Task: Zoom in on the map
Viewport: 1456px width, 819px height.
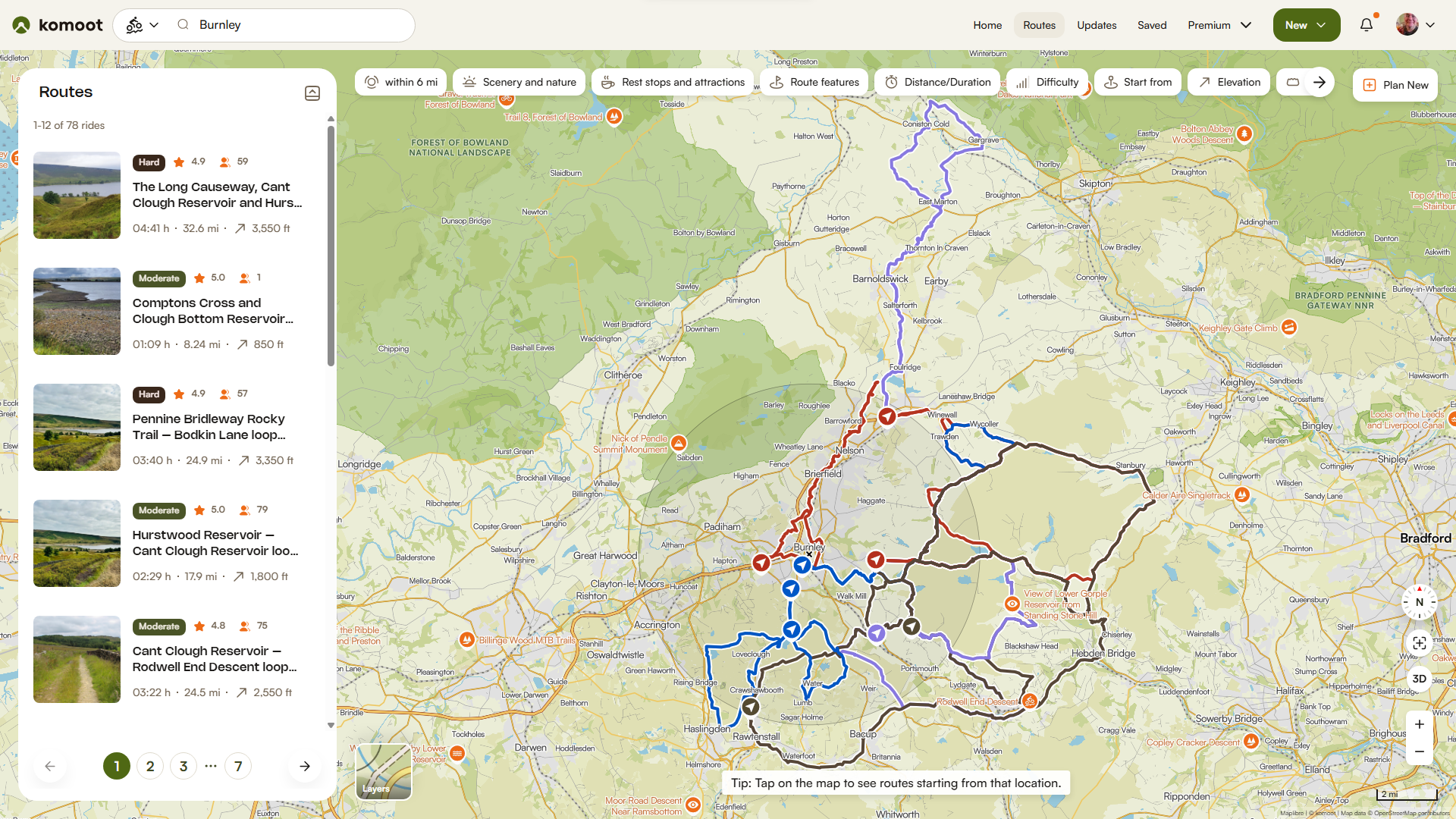Action: [1419, 724]
